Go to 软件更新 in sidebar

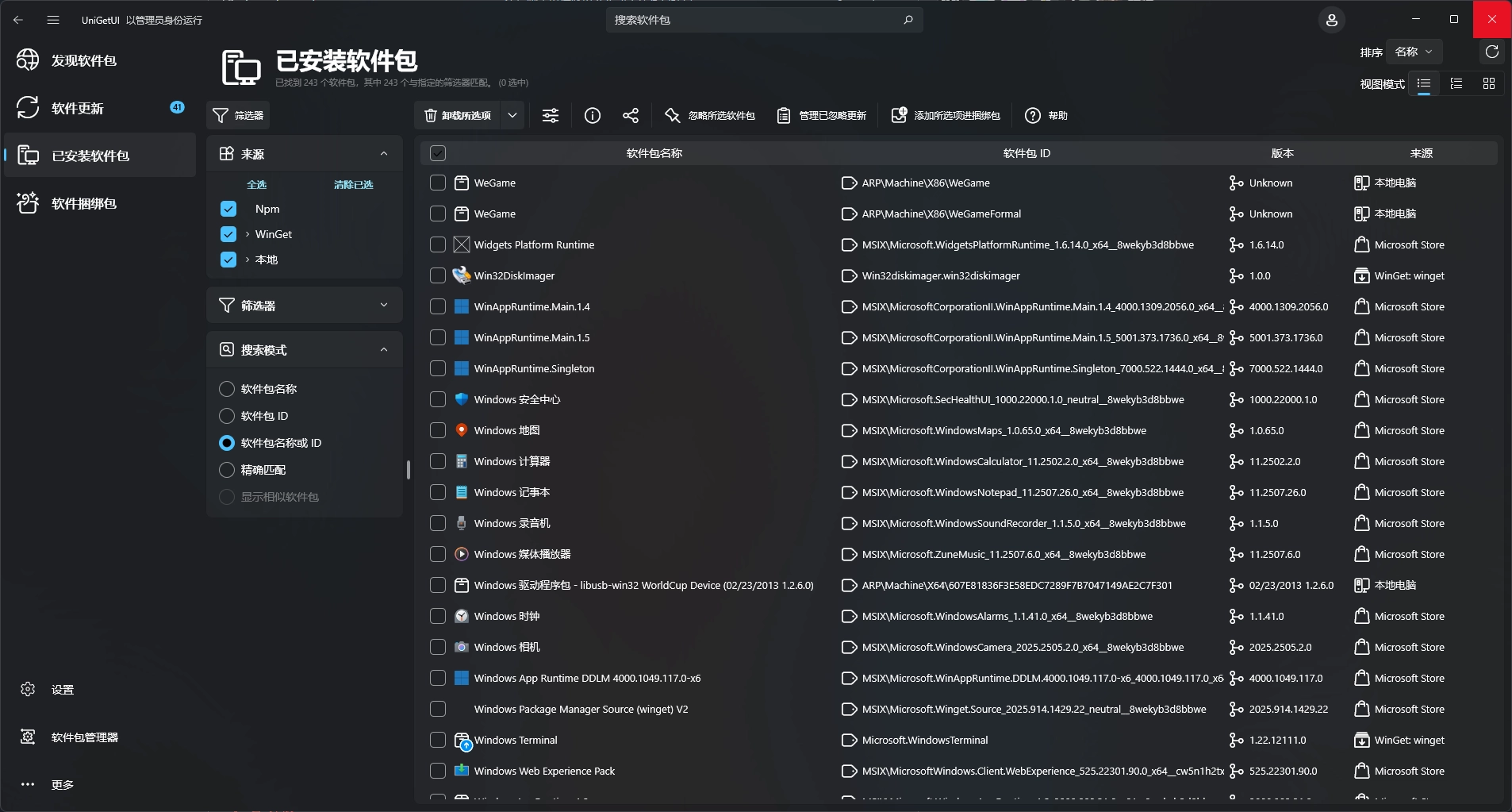[x=78, y=108]
